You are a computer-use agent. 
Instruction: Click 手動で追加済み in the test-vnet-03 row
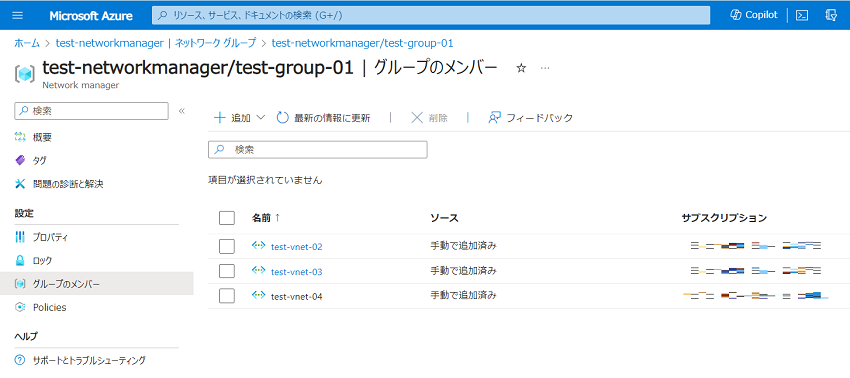(x=463, y=271)
